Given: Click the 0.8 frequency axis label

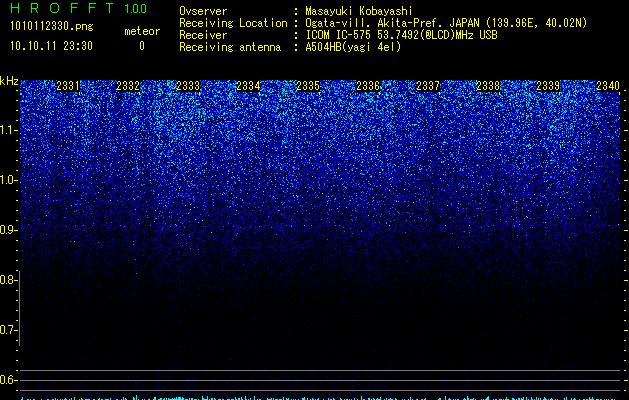Looking at the screenshot, I should [8, 280].
